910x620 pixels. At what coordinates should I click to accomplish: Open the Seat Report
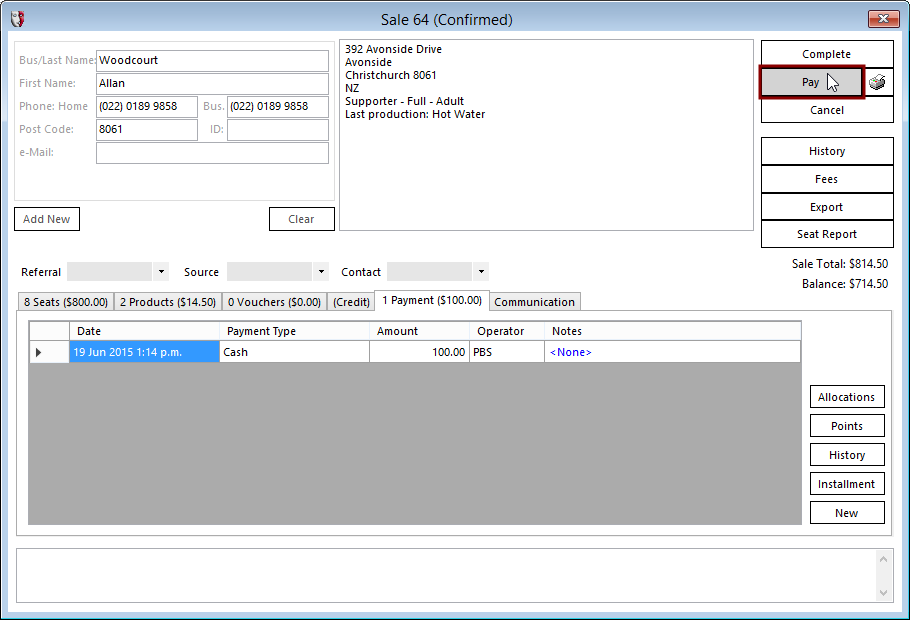[827, 234]
